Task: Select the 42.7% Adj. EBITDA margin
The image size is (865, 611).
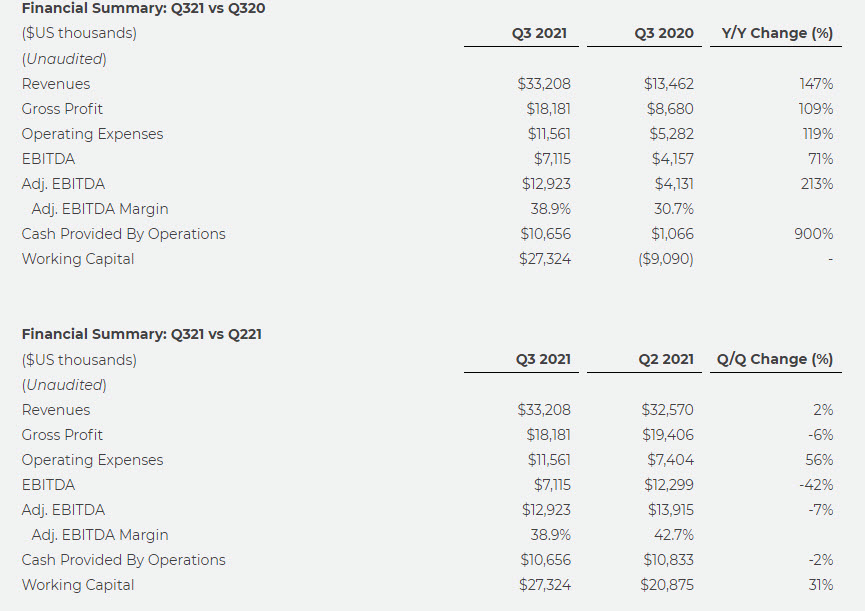Action: pyautogui.click(x=673, y=535)
